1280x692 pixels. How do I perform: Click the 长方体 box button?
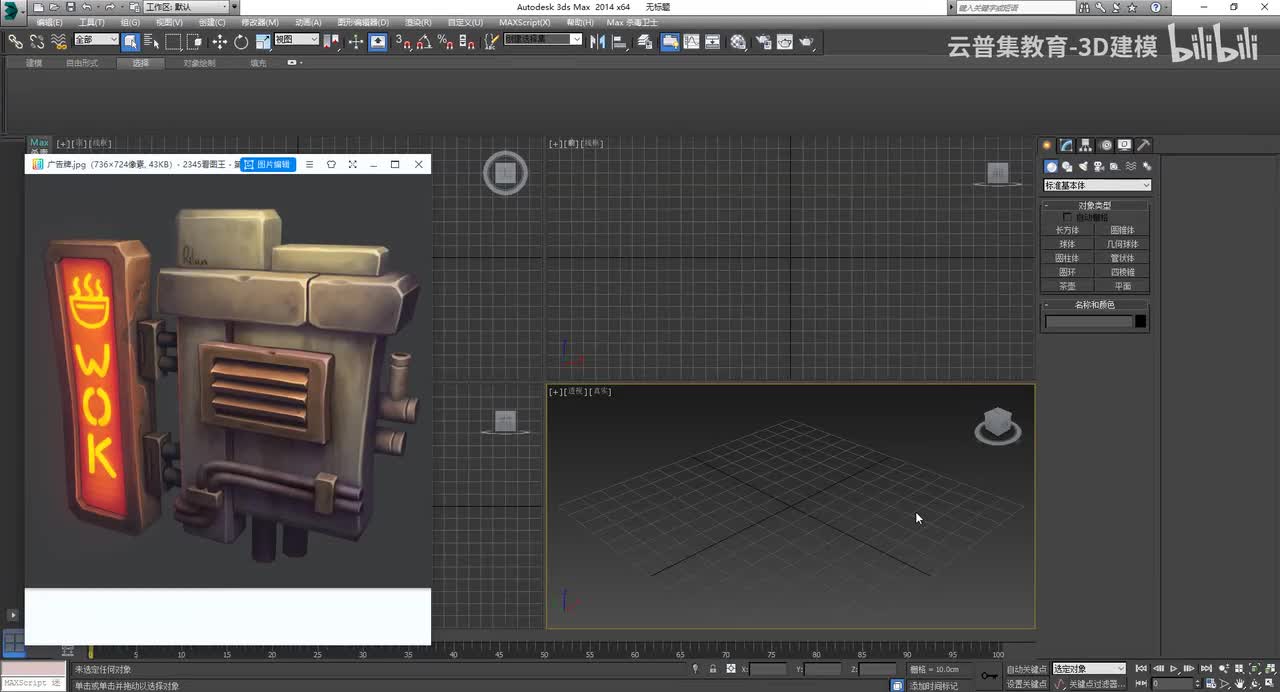(1068, 230)
